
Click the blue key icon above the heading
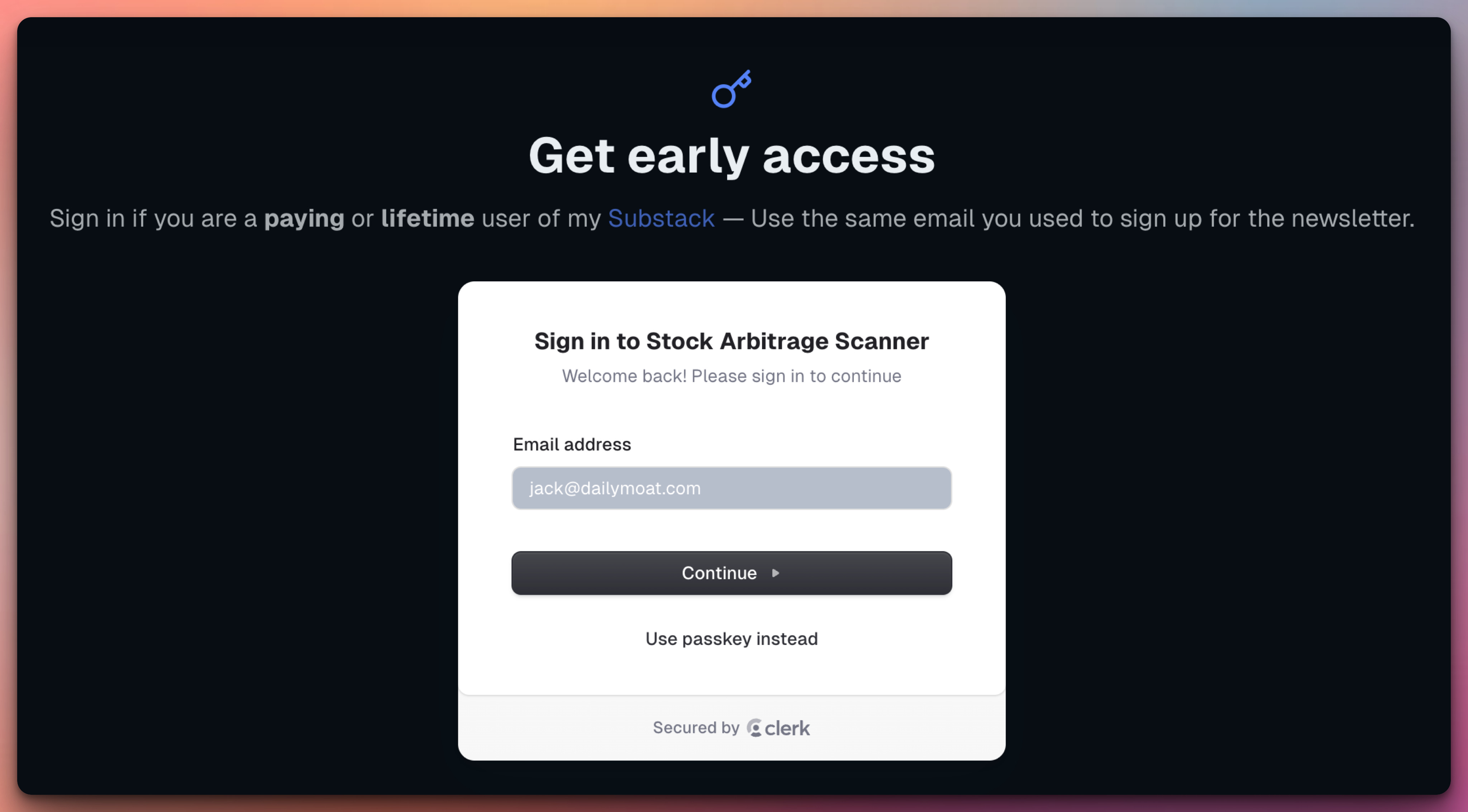click(732, 89)
